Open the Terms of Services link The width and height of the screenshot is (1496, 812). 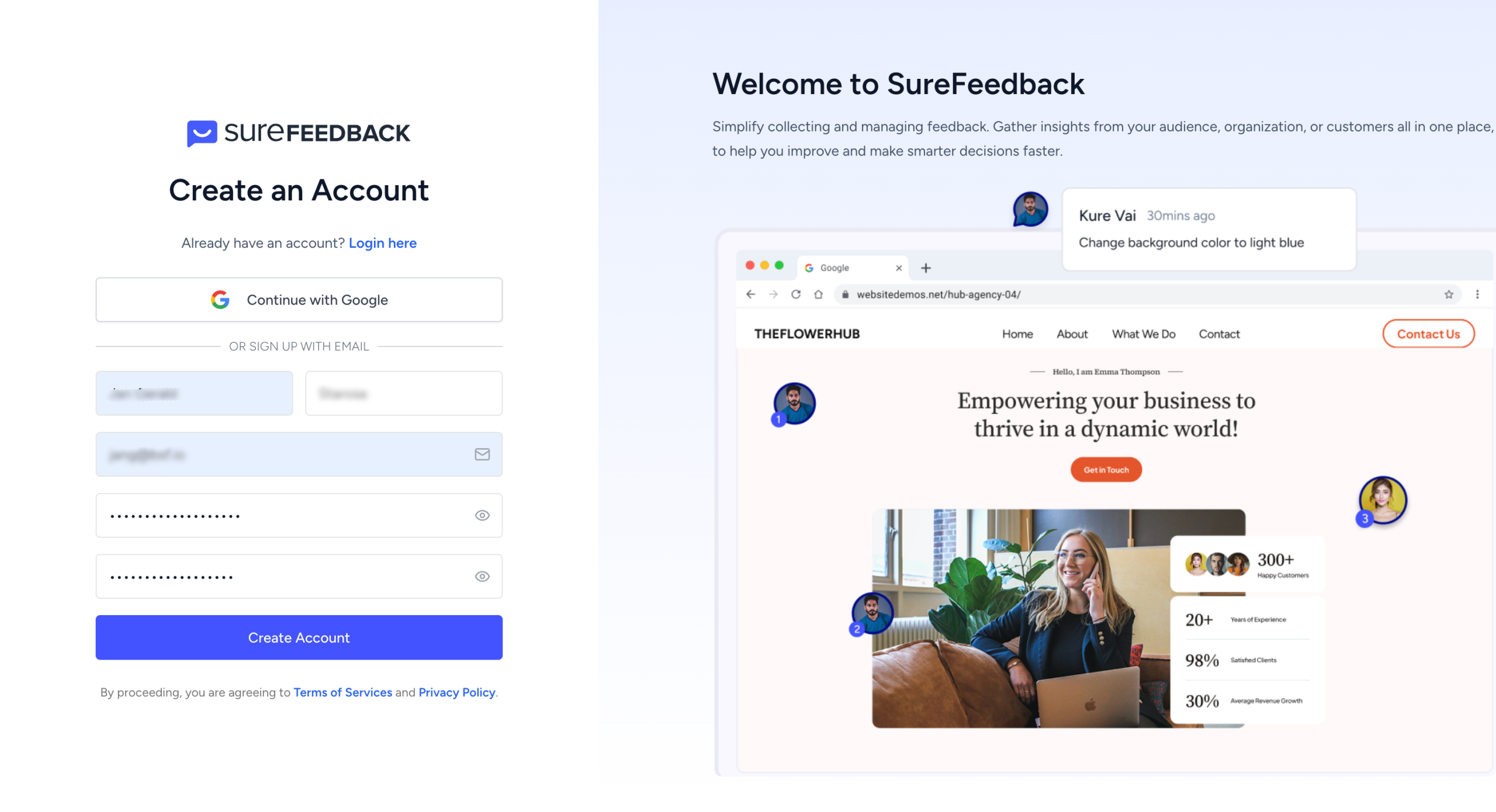click(x=343, y=692)
